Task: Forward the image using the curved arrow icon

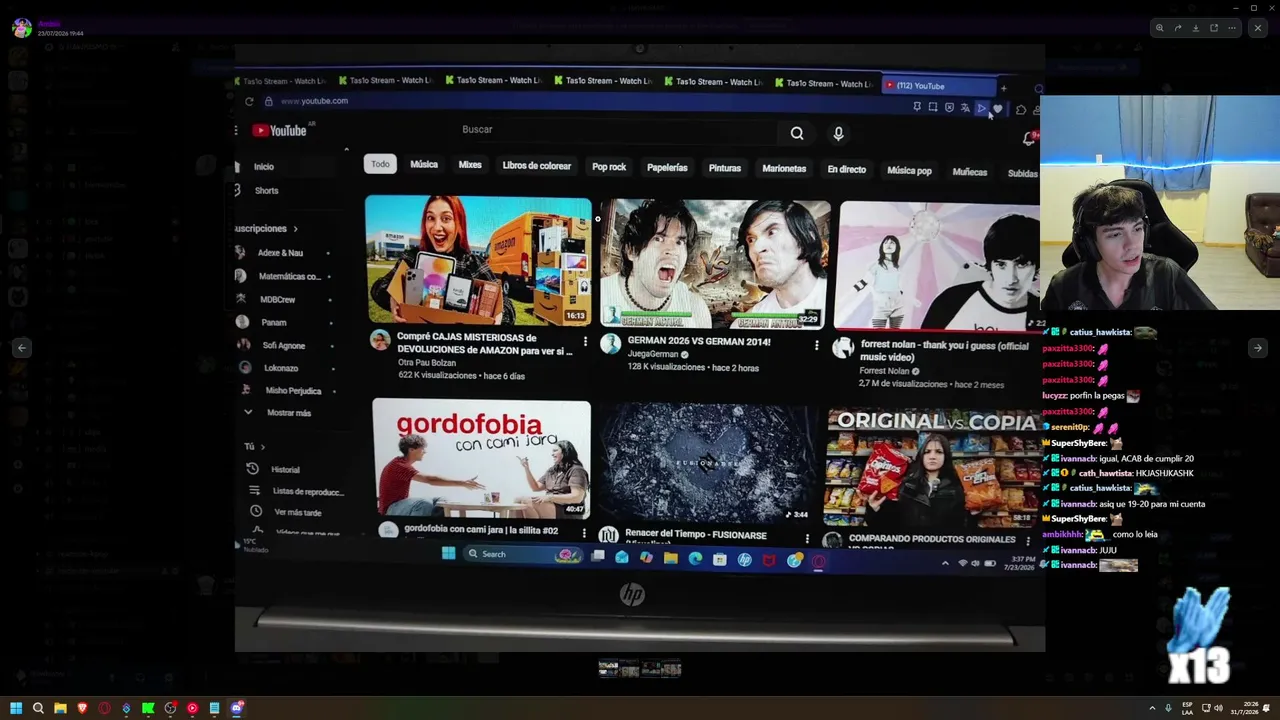Action: [x=1177, y=28]
